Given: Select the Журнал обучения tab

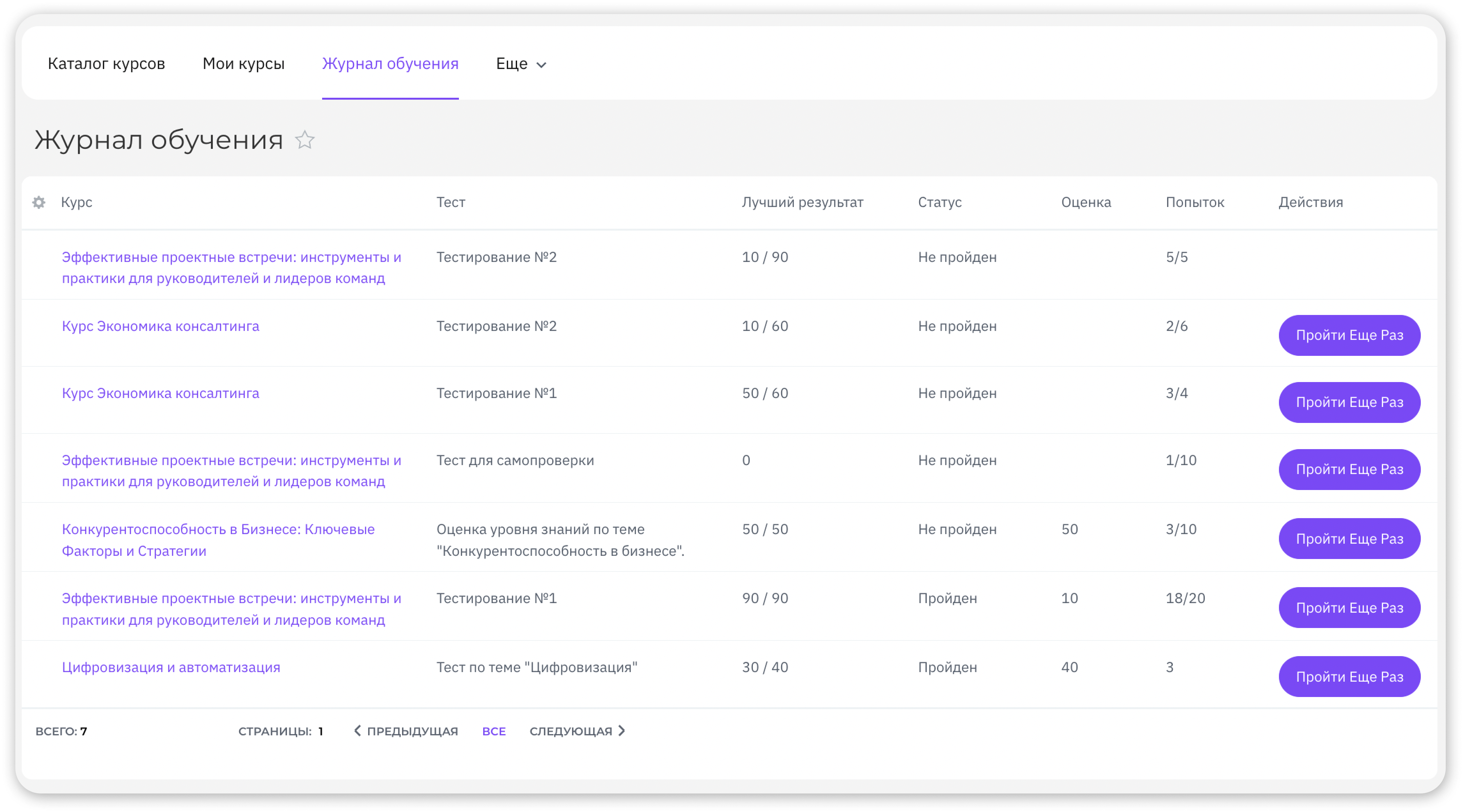Looking at the screenshot, I should (390, 64).
